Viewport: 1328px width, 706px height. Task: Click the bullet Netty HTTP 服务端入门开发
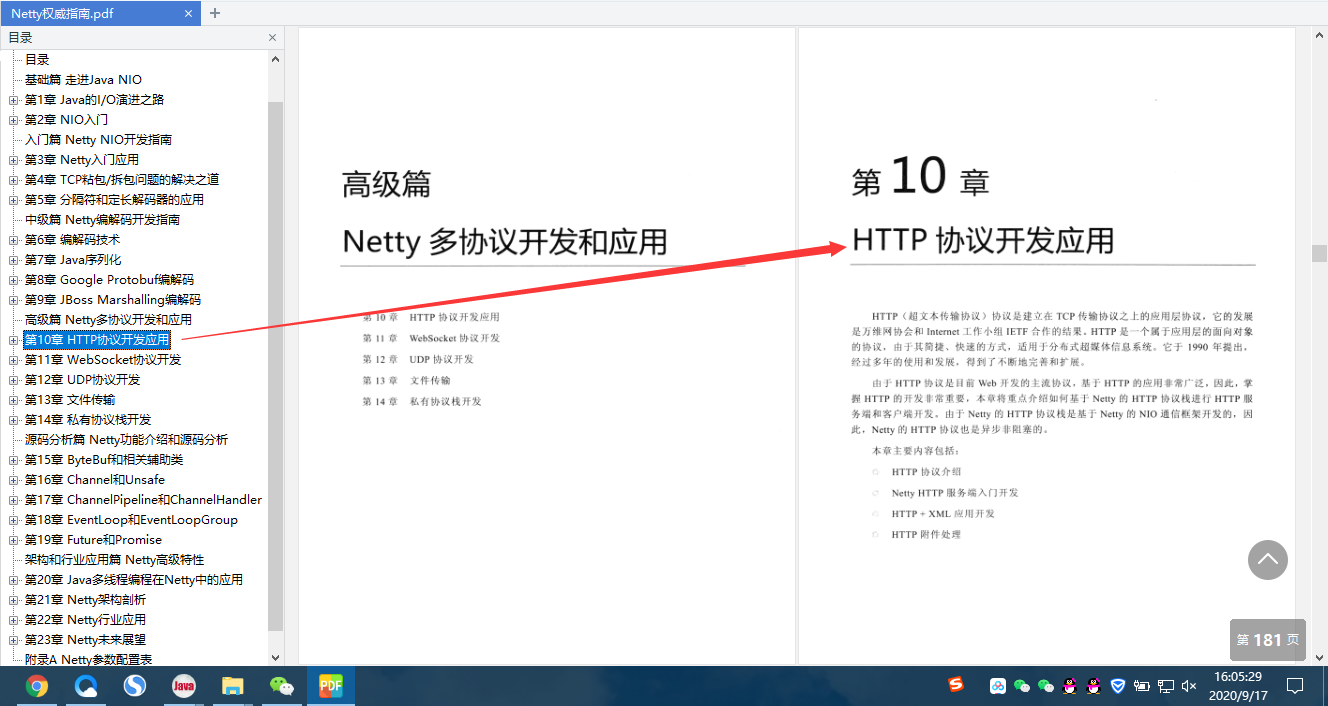(x=955, y=493)
